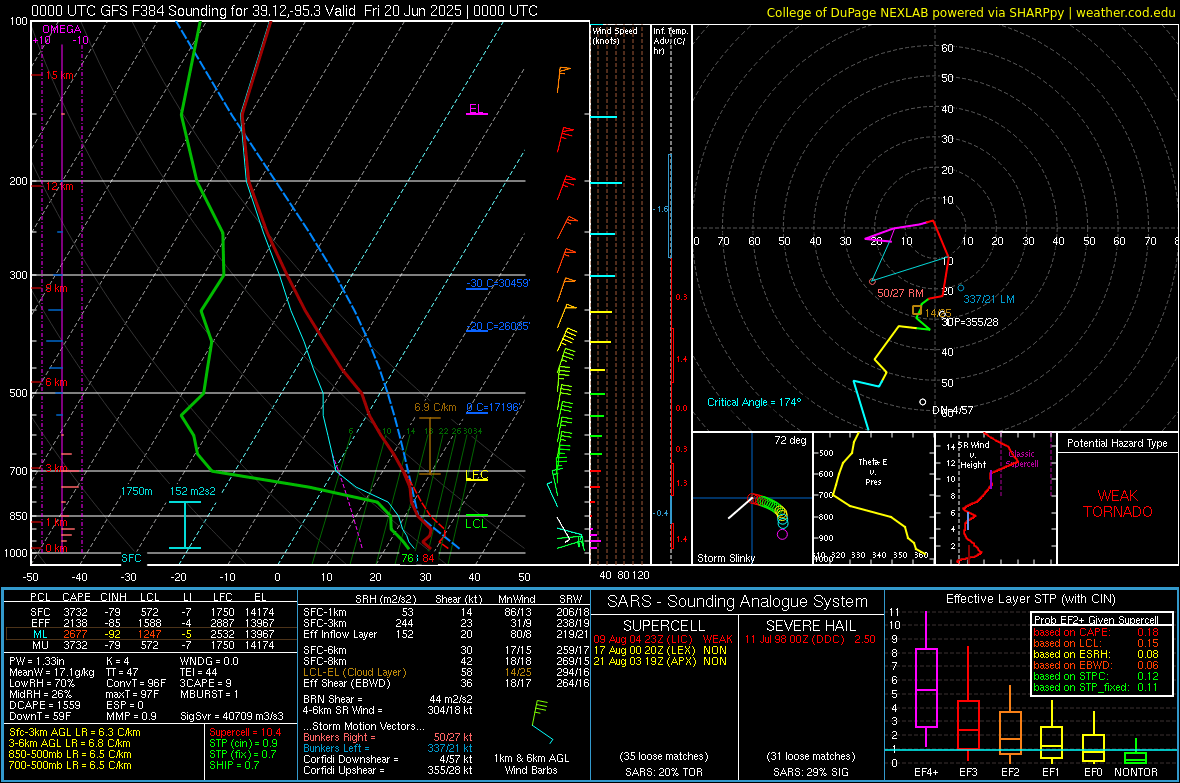This screenshot has height=783, width=1180.
Task: Click the UP=355/28 Corfidi label on hodograph
Action: click(971, 322)
